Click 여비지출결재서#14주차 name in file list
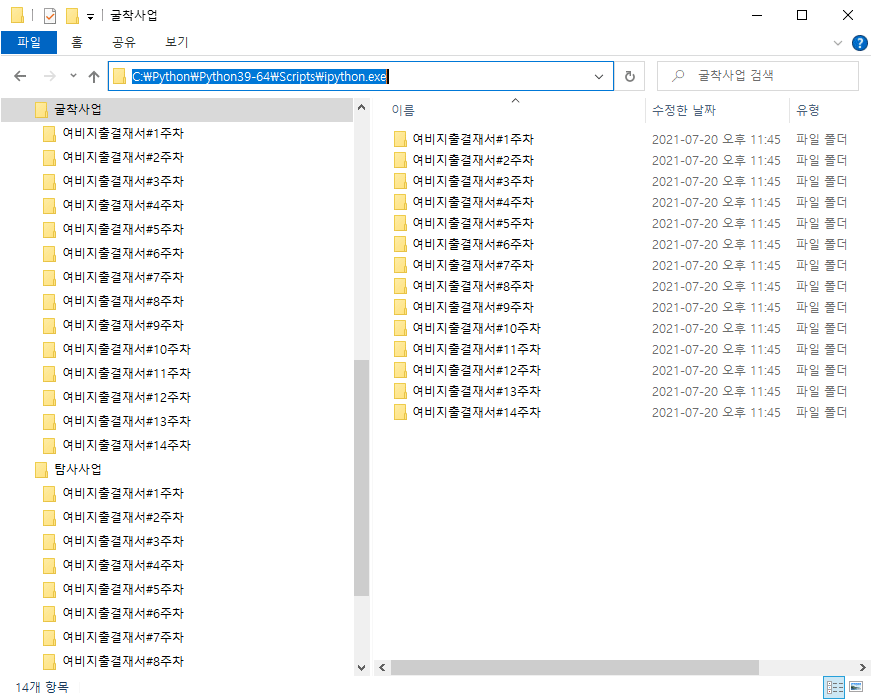 [x=476, y=412]
